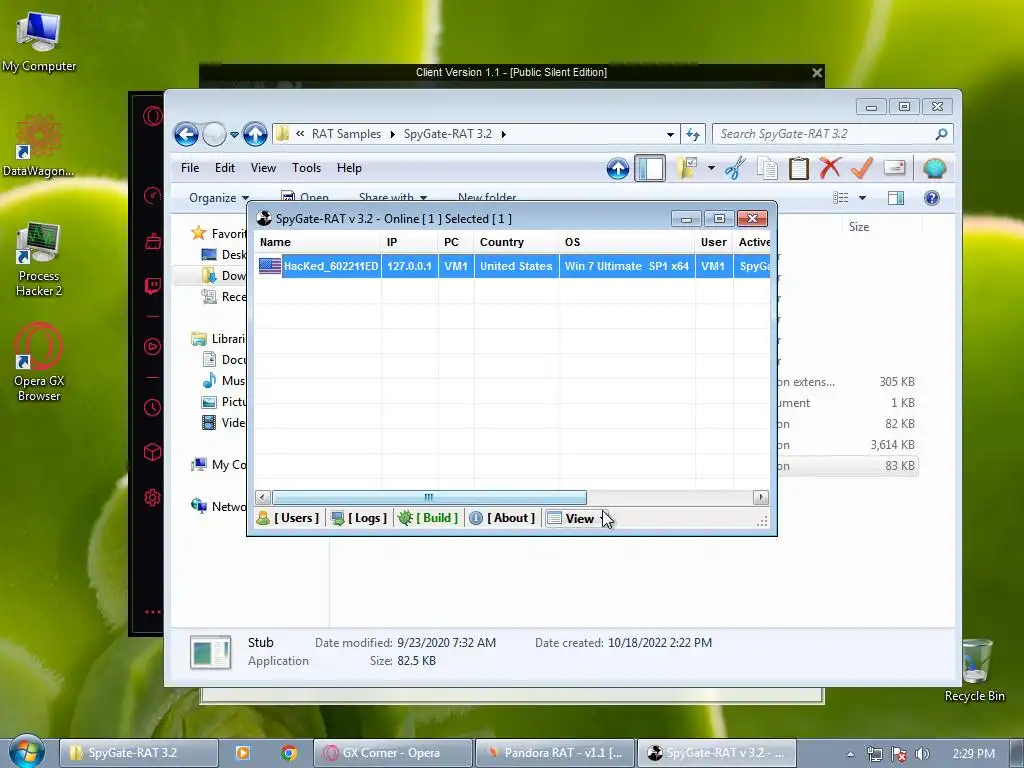Open the Users menu in SpyGate-RAT
1024x768 pixels.
[x=288, y=518]
